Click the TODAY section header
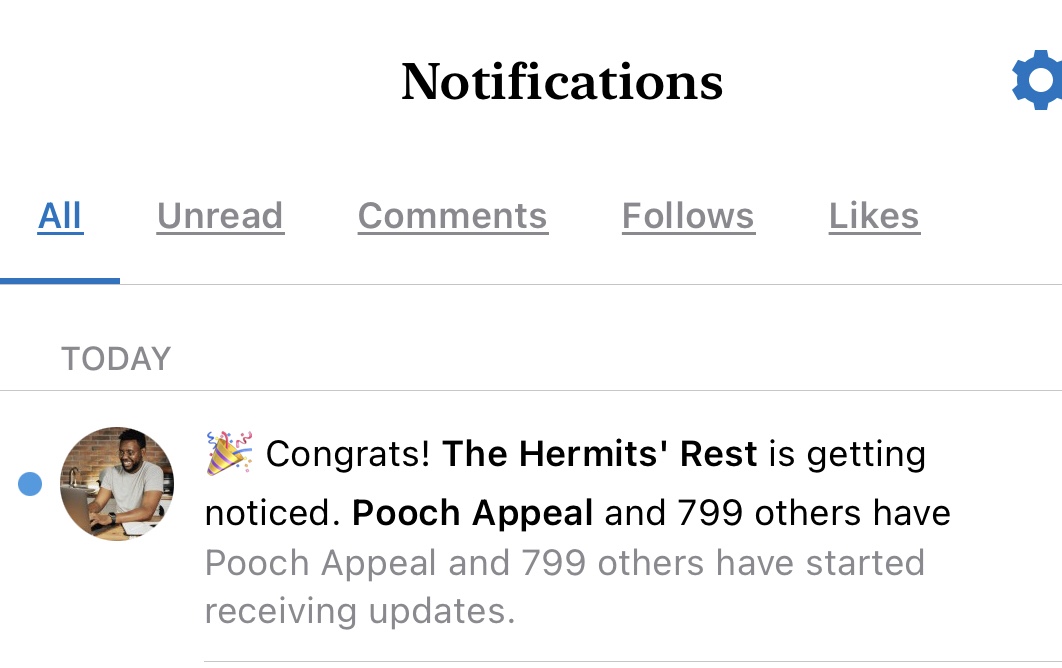The height and width of the screenshot is (668, 1062). [116, 359]
